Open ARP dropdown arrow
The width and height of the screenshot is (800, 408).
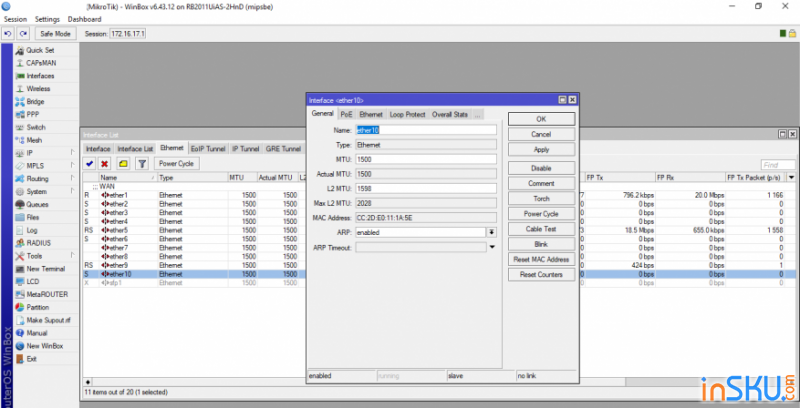click(492, 232)
